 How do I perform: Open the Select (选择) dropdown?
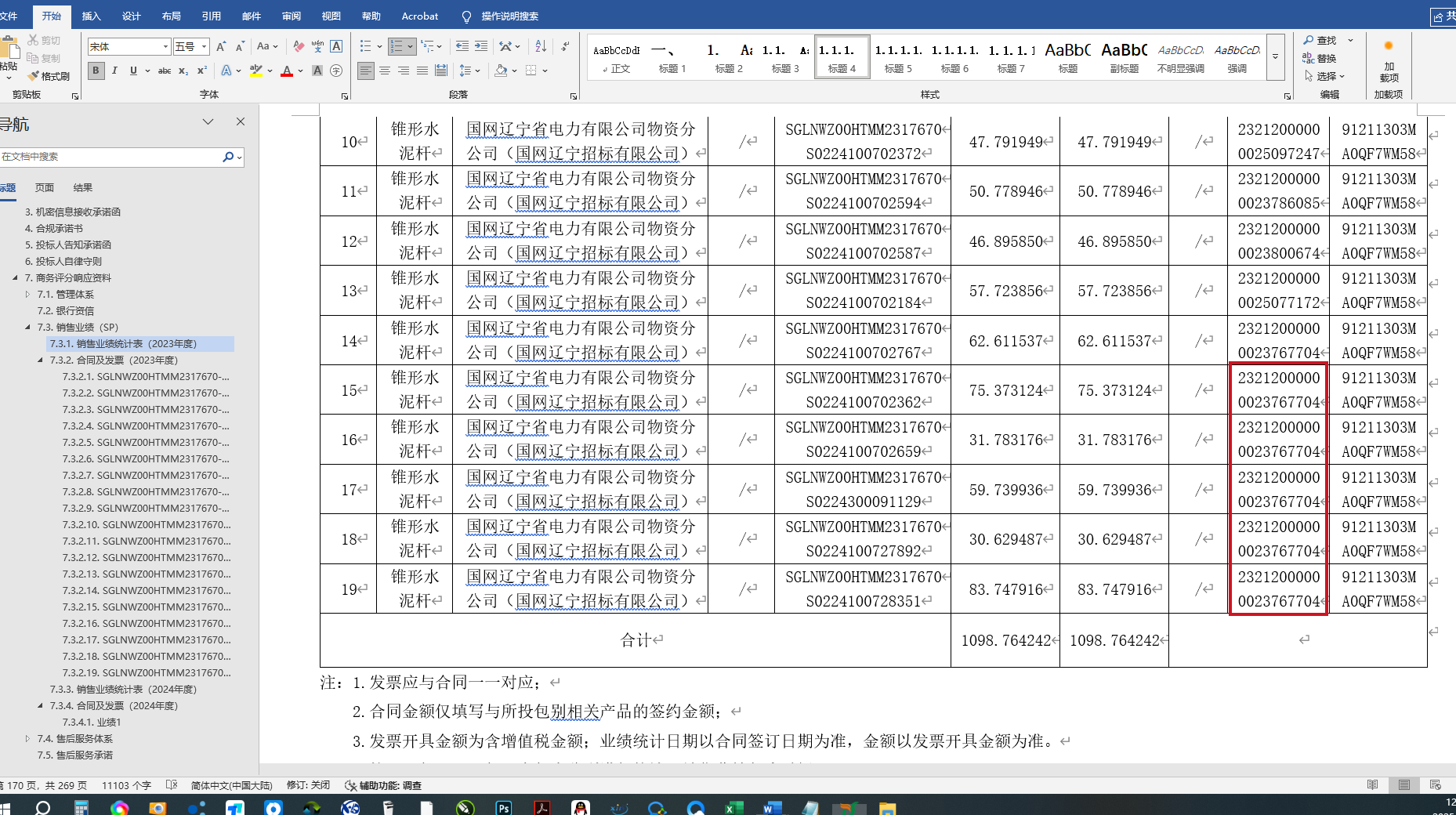coord(1324,76)
